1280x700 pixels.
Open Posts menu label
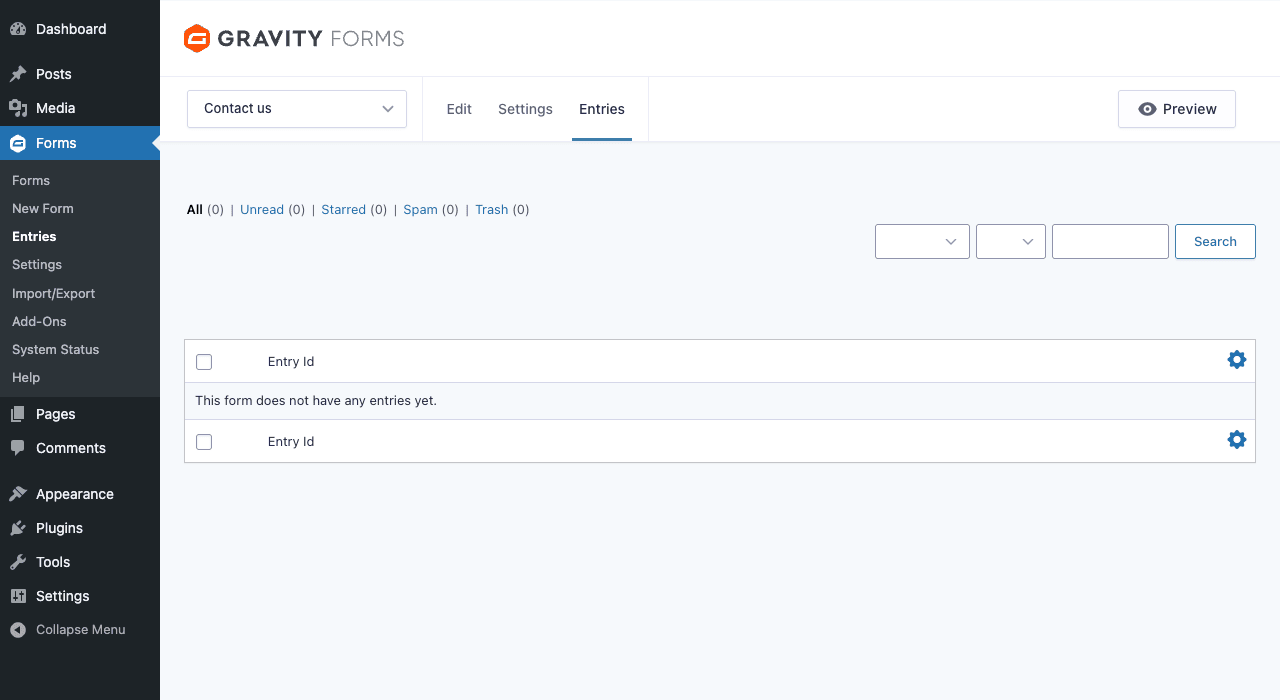54,74
